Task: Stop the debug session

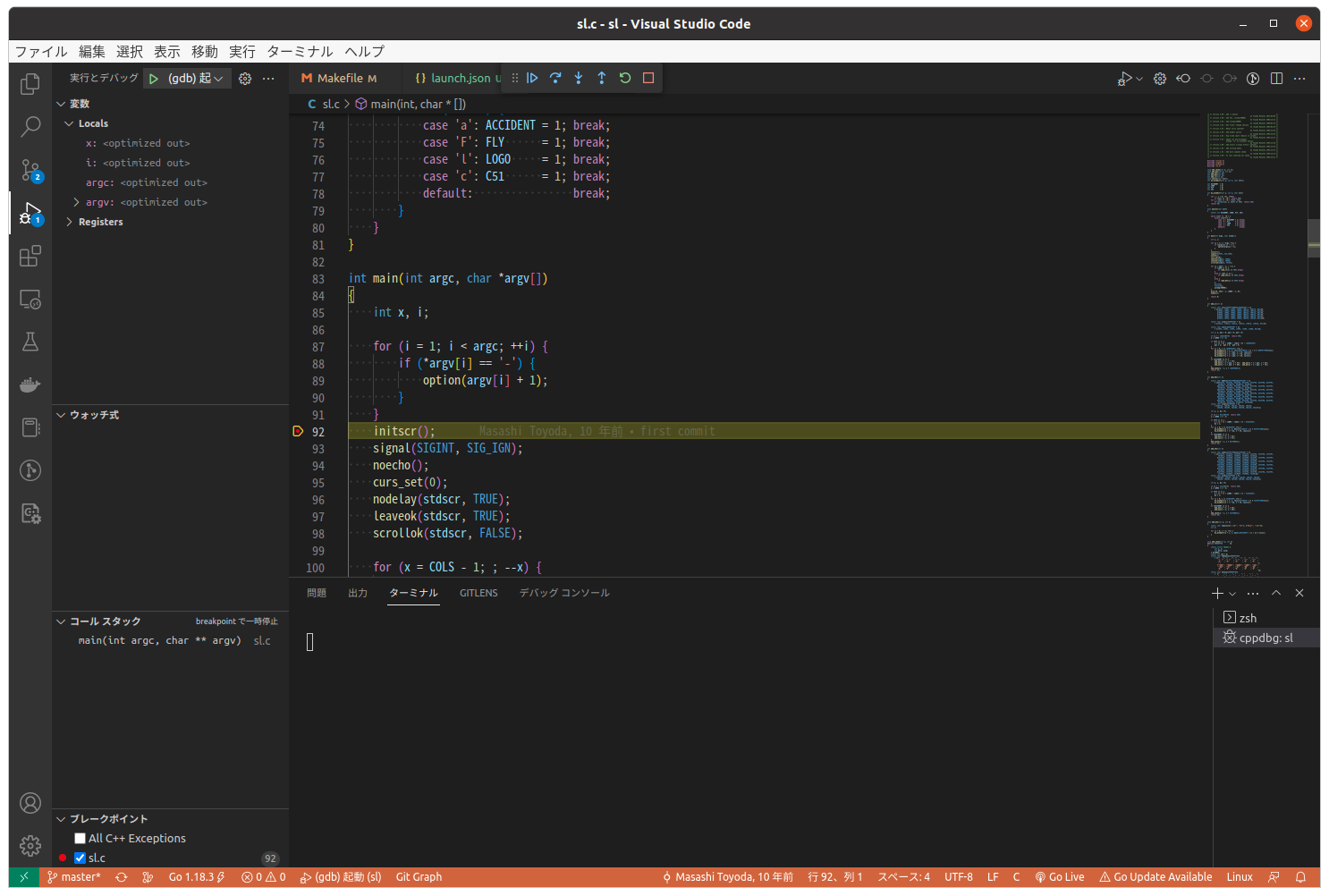Action: click(x=648, y=78)
